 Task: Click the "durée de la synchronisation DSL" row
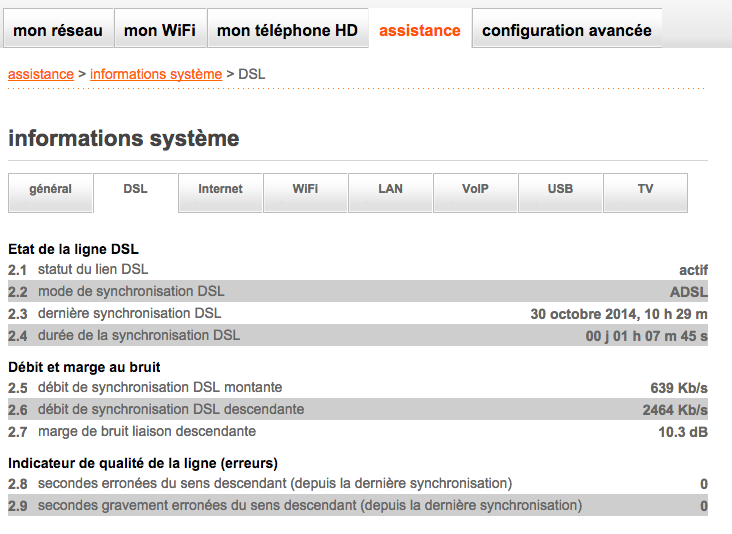(x=138, y=335)
